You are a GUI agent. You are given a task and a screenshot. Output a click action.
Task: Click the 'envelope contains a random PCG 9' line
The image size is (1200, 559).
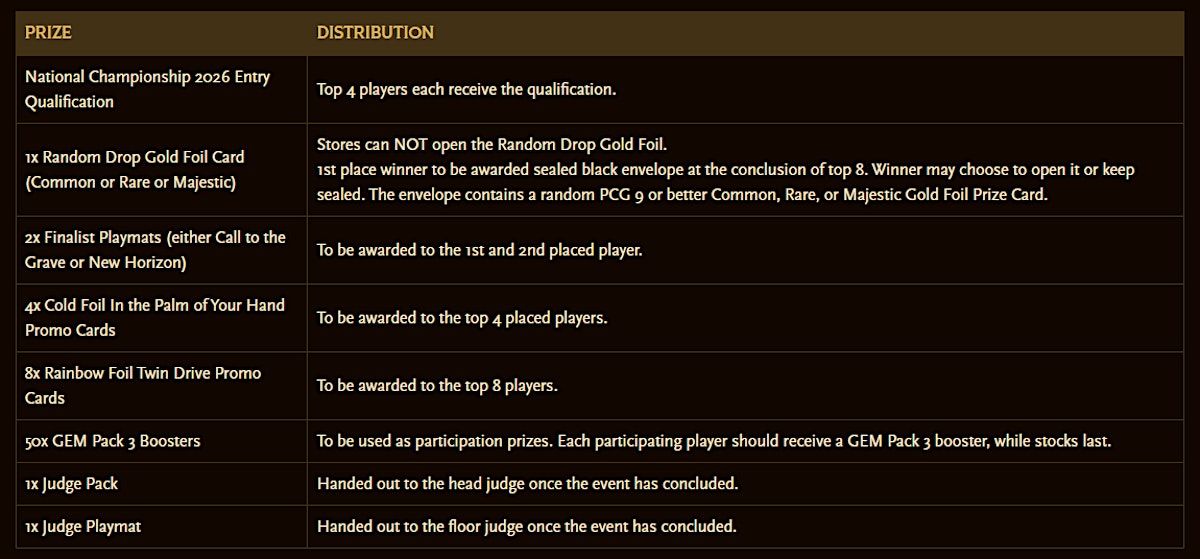point(682,194)
